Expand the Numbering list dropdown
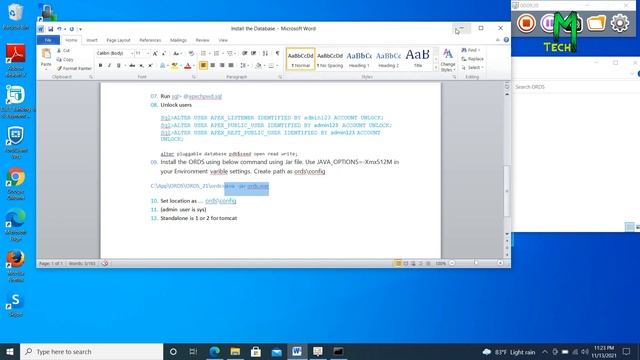Viewport: 640px width, 360px height. (x=222, y=53)
